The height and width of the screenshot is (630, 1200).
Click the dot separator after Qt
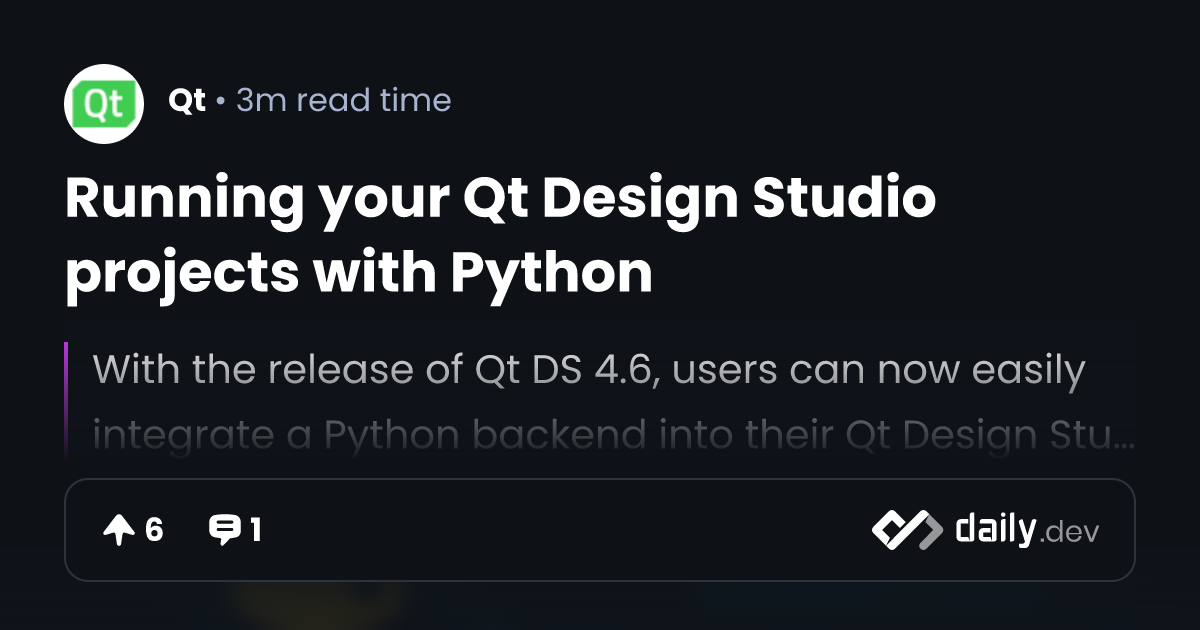pyautogui.click(x=220, y=102)
